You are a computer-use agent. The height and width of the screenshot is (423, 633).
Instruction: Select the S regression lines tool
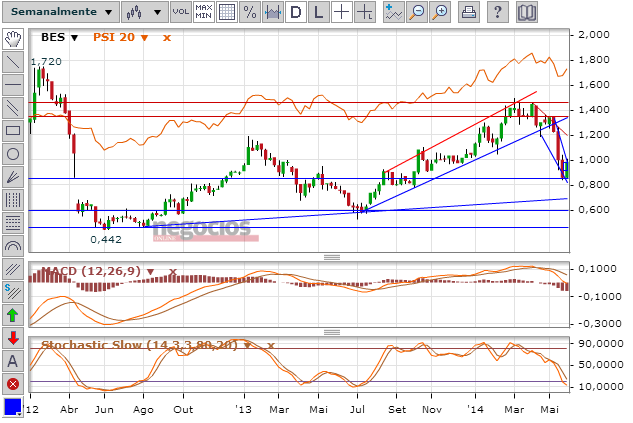coord(13,292)
